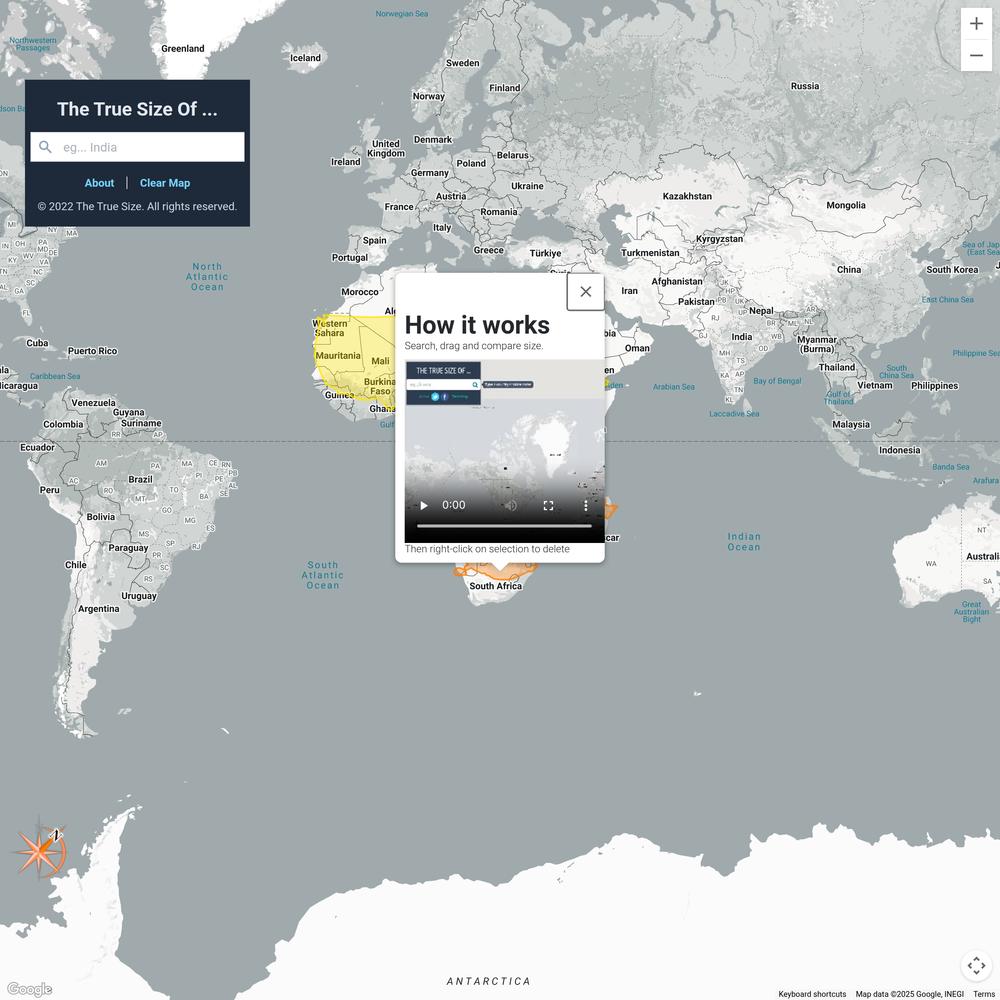
Task: Click the Mongolia label
Action: coord(846,205)
